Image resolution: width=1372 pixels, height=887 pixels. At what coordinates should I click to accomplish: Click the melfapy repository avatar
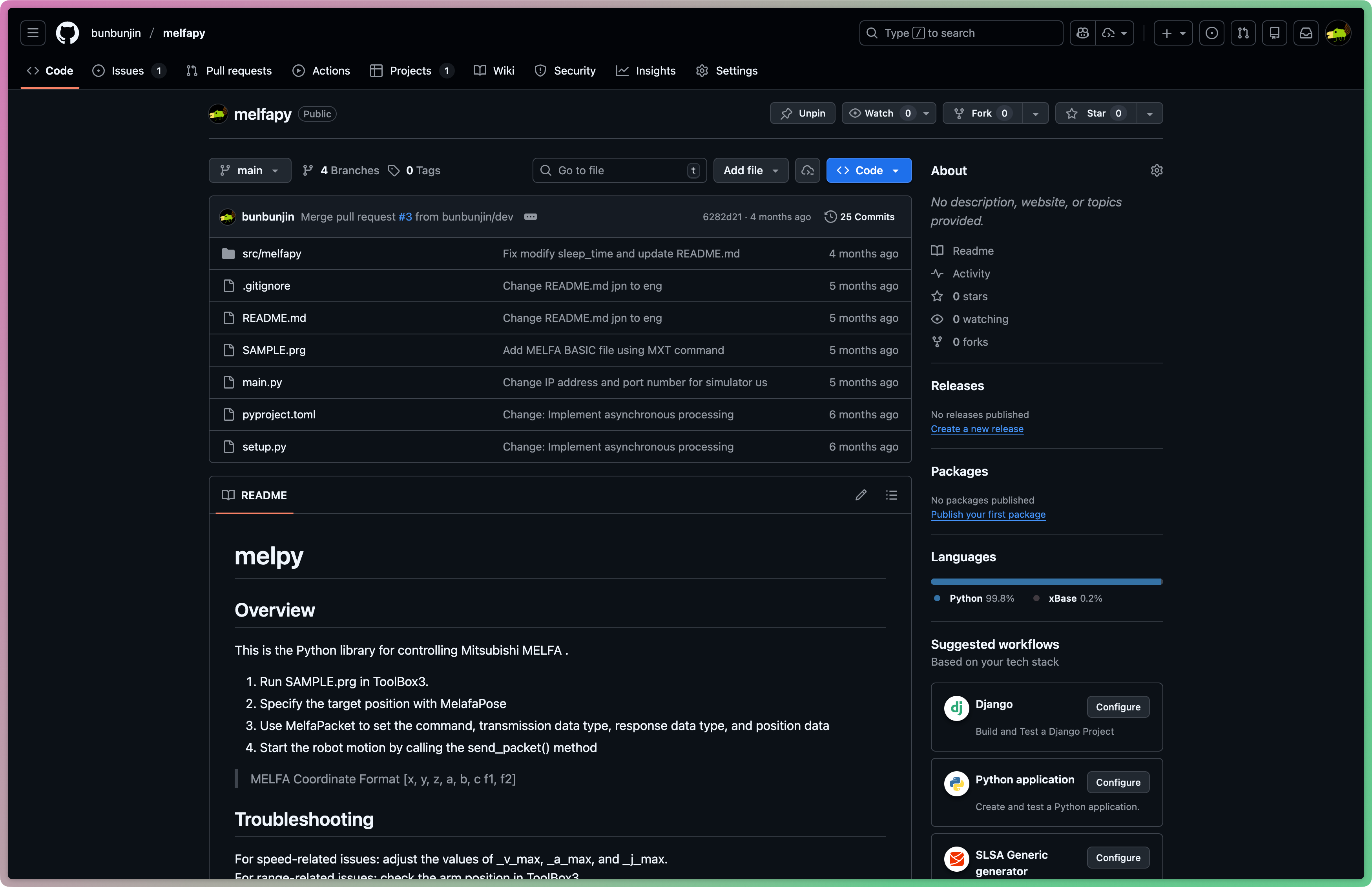click(x=218, y=113)
